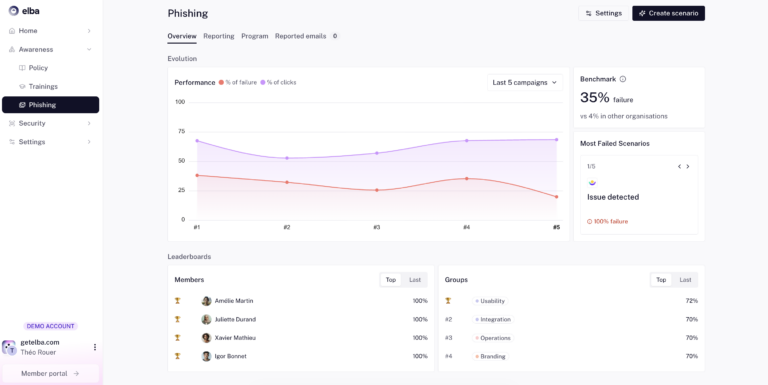Select Top in Members leaderboard
Screen dimensions: 768x385
(390, 280)
